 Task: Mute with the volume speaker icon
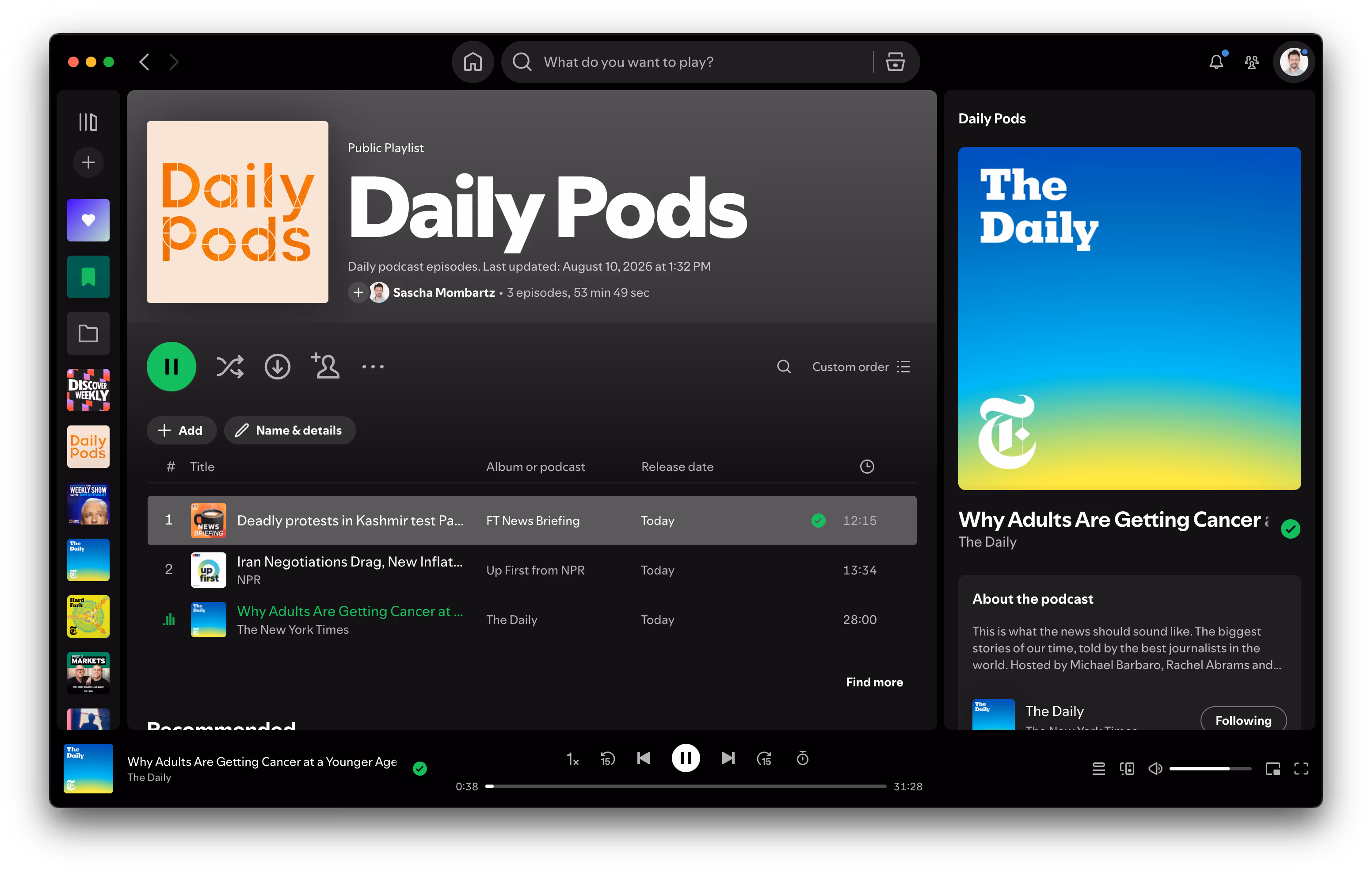pyautogui.click(x=1155, y=769)
